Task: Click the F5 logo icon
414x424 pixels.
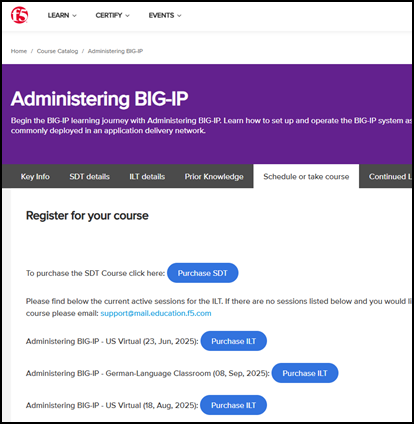Action: coord(19,15)
